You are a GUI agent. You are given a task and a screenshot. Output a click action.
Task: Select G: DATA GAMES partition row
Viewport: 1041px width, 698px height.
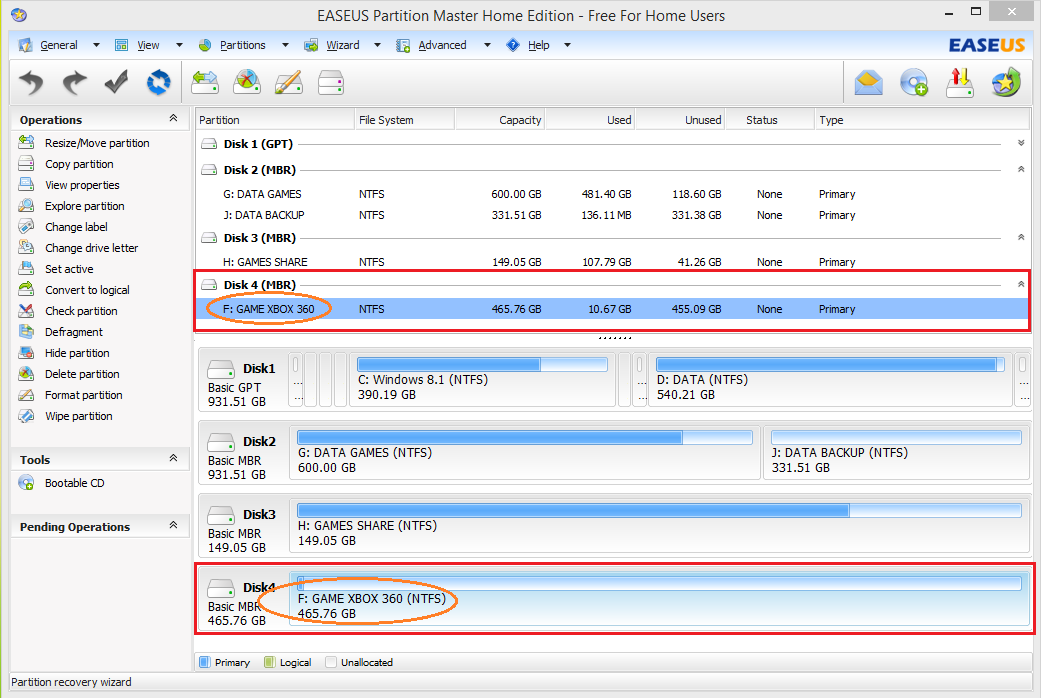[x=612, y=194]
